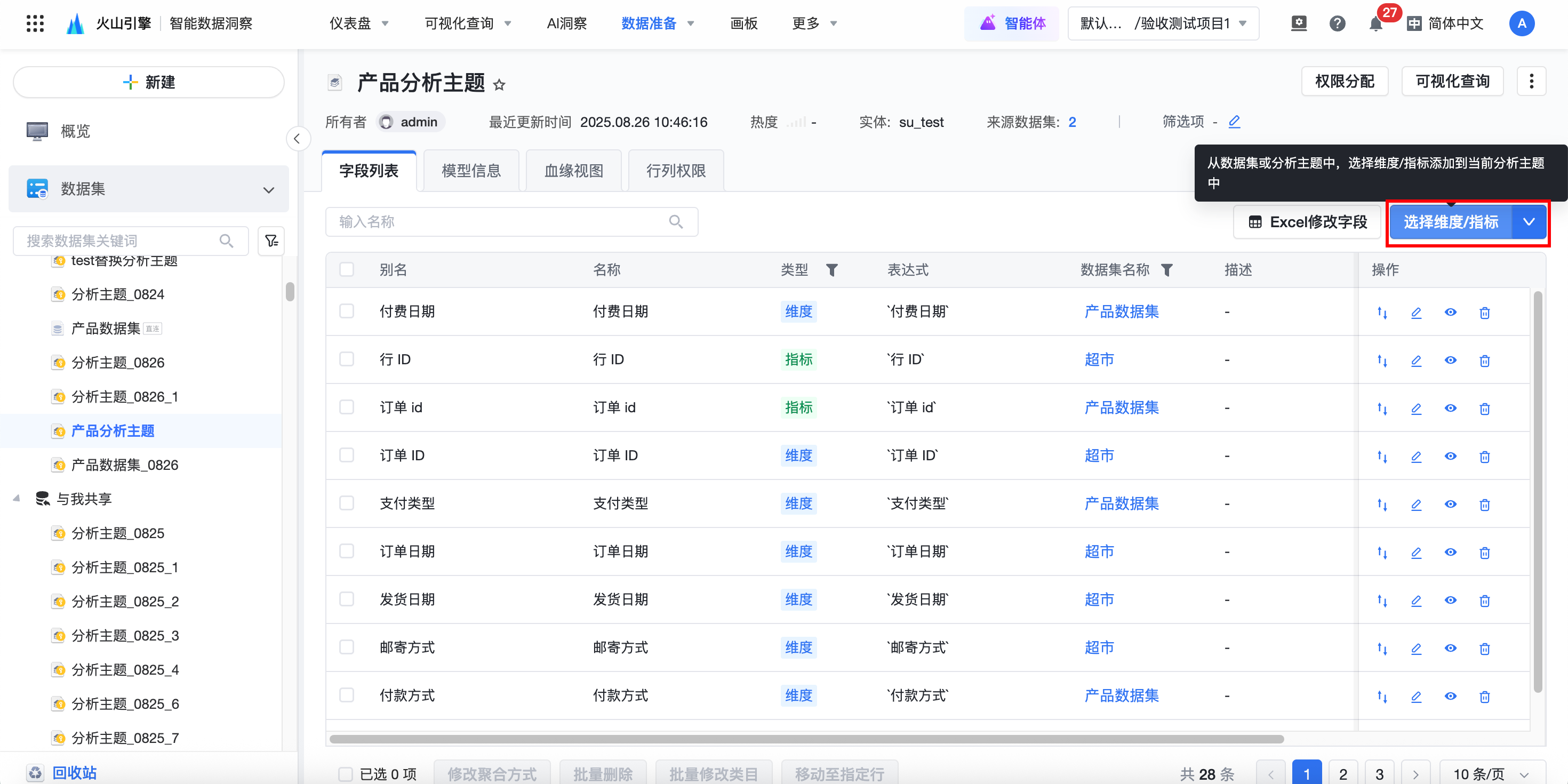Click the app grid launcher icon
The height and width of the screenshot is (784, 1568).
click(35, 24)
